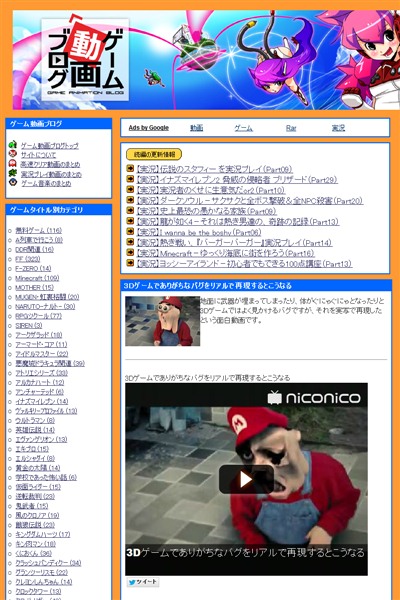Click the icon beside 実況プレイ動画のまとめ
Screen dimensions: 400x600
coord(13,173)
